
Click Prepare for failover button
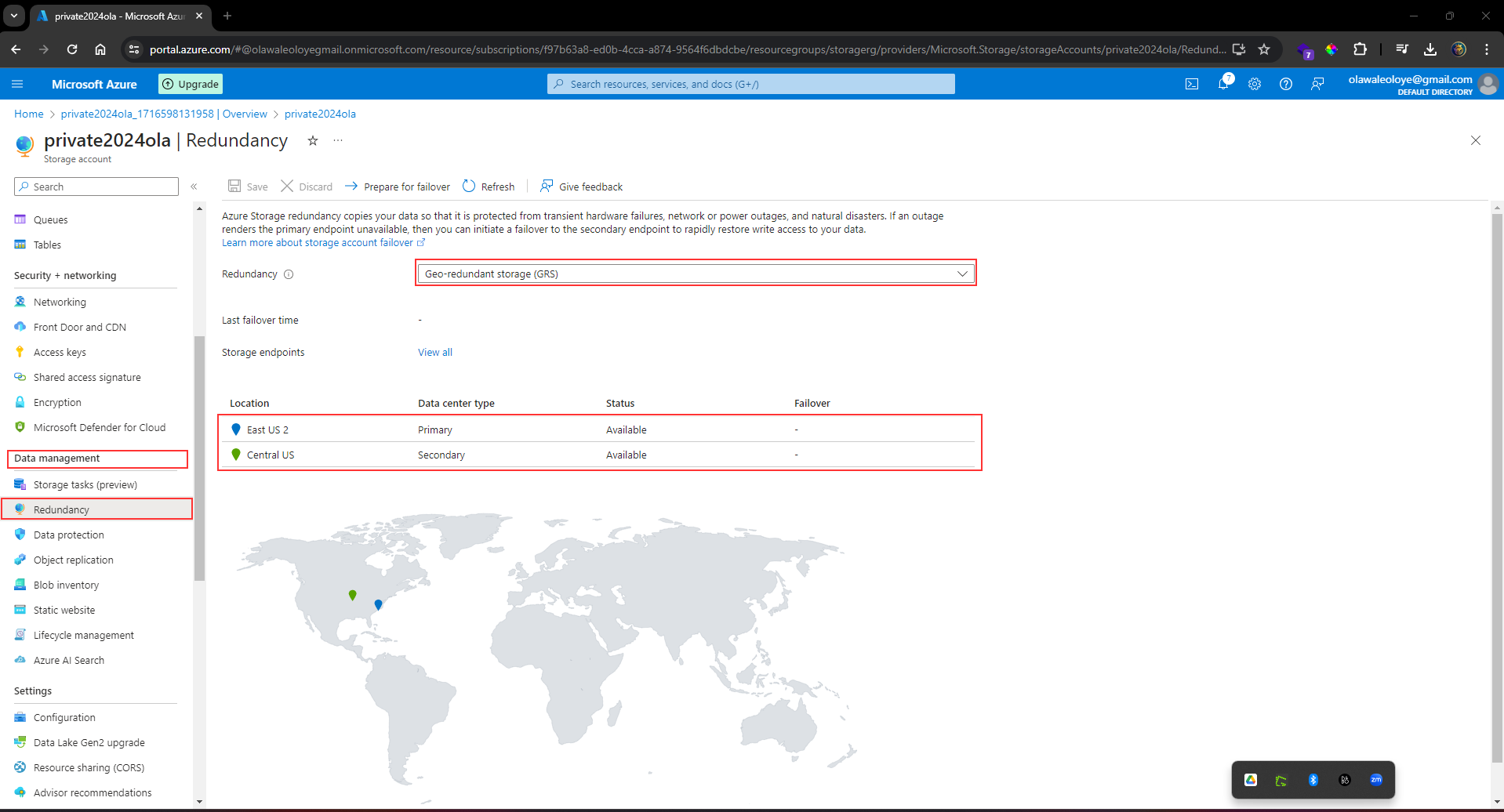(398, 187)
